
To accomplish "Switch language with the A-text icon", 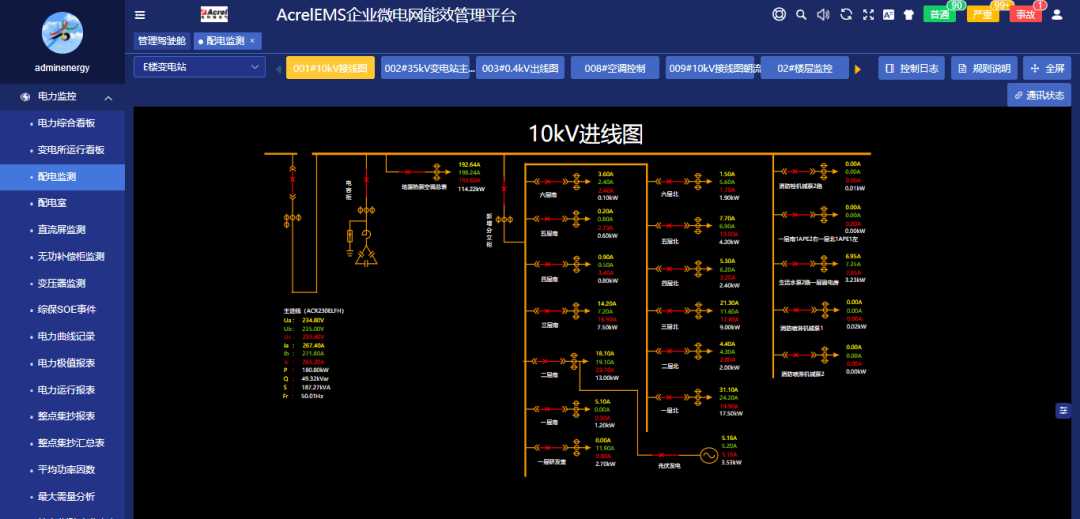I will click(889, 14).
